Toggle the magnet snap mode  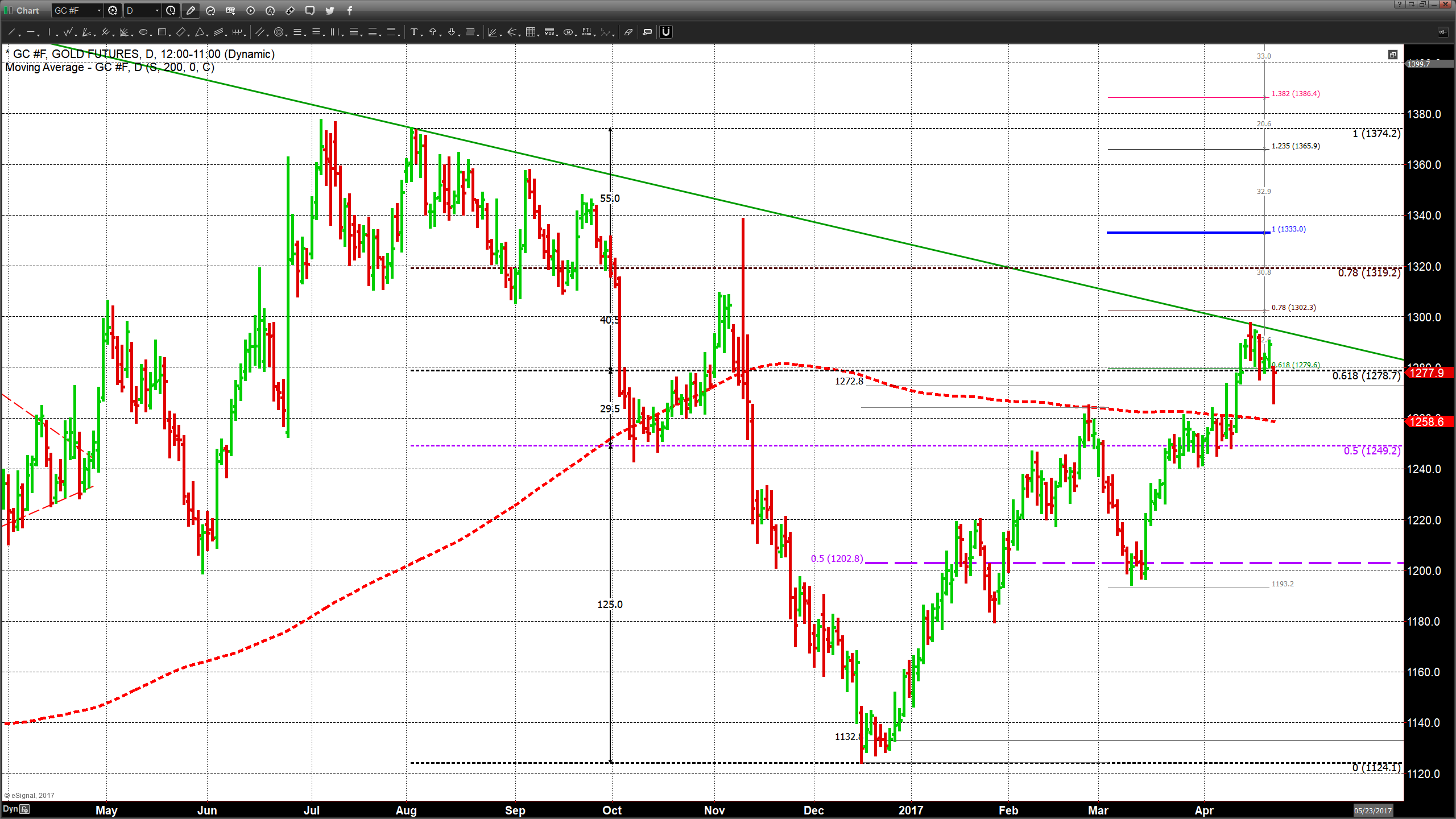click(x=666, y=32)
